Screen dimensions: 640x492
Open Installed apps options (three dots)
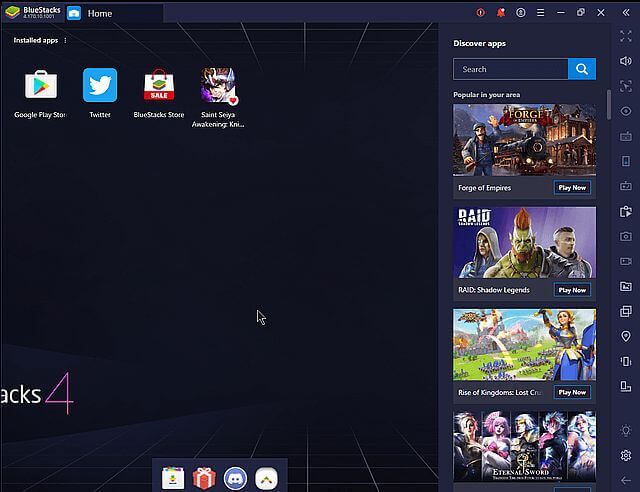(65, 40)
